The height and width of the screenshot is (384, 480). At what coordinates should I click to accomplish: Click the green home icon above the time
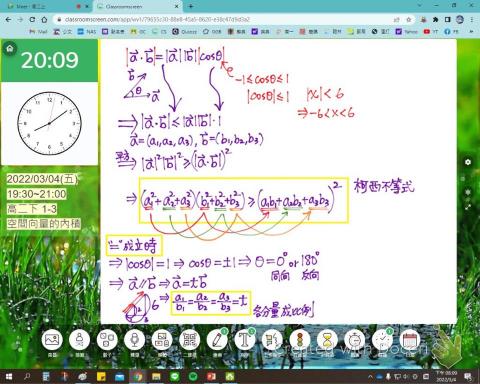coord(10,49)
